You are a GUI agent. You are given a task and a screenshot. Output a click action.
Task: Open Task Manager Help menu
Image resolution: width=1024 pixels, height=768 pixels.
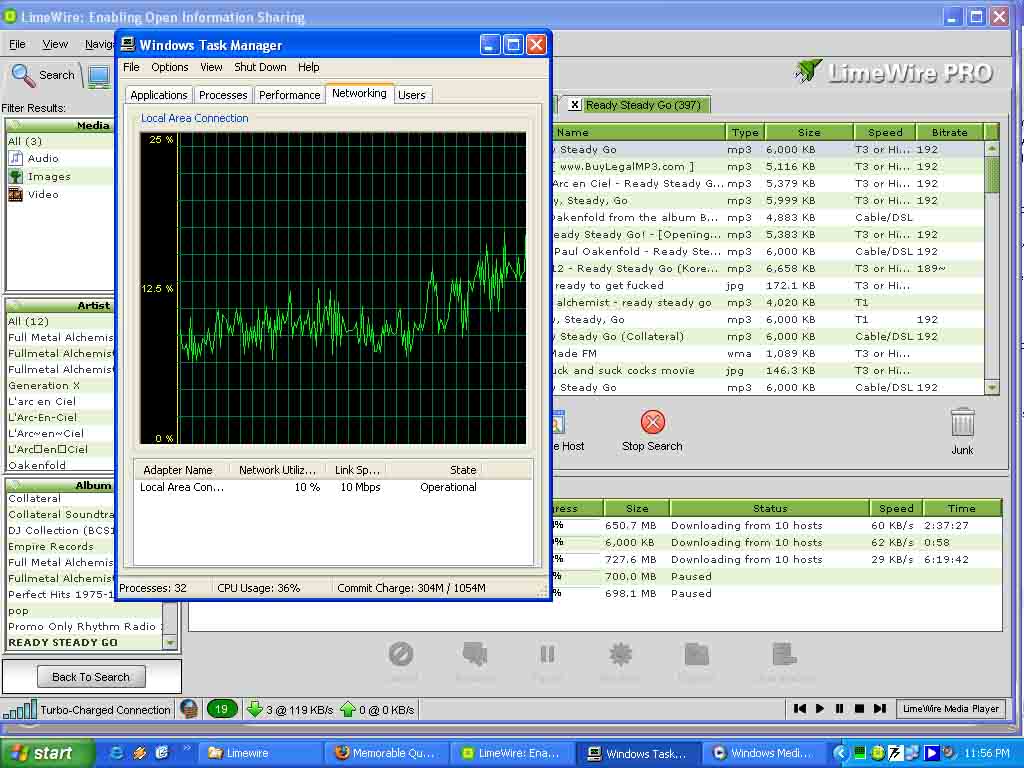(x=309, y=67)
